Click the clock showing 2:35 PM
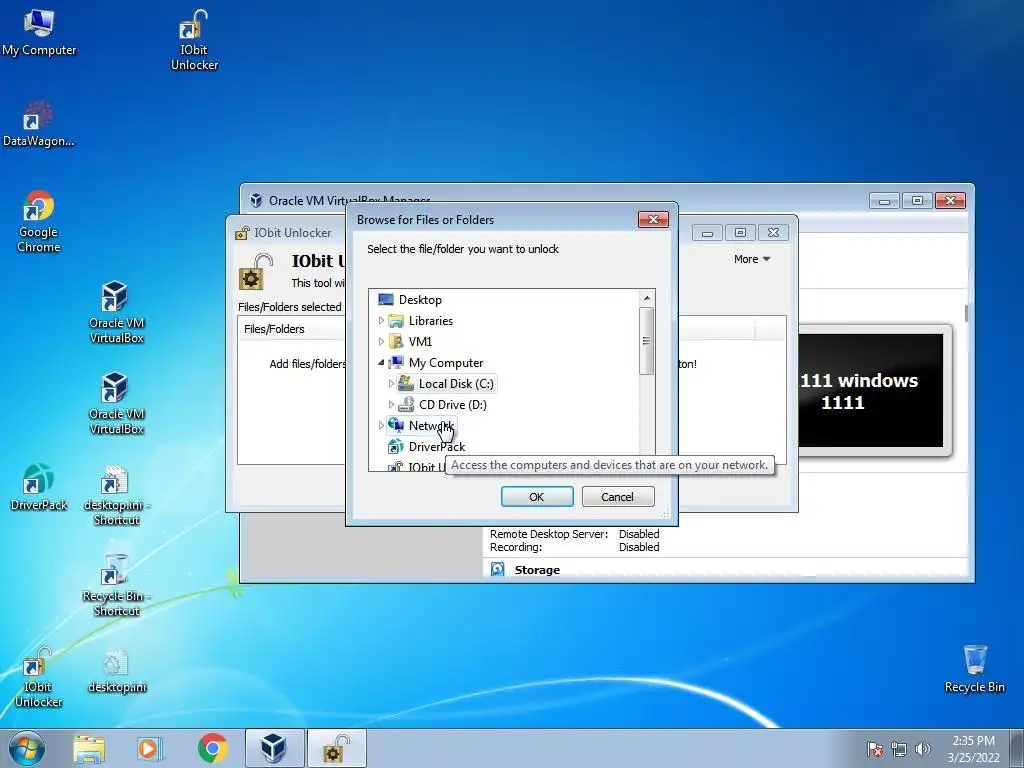Screen dimensions: 1024x768 (x=973, y=749)
